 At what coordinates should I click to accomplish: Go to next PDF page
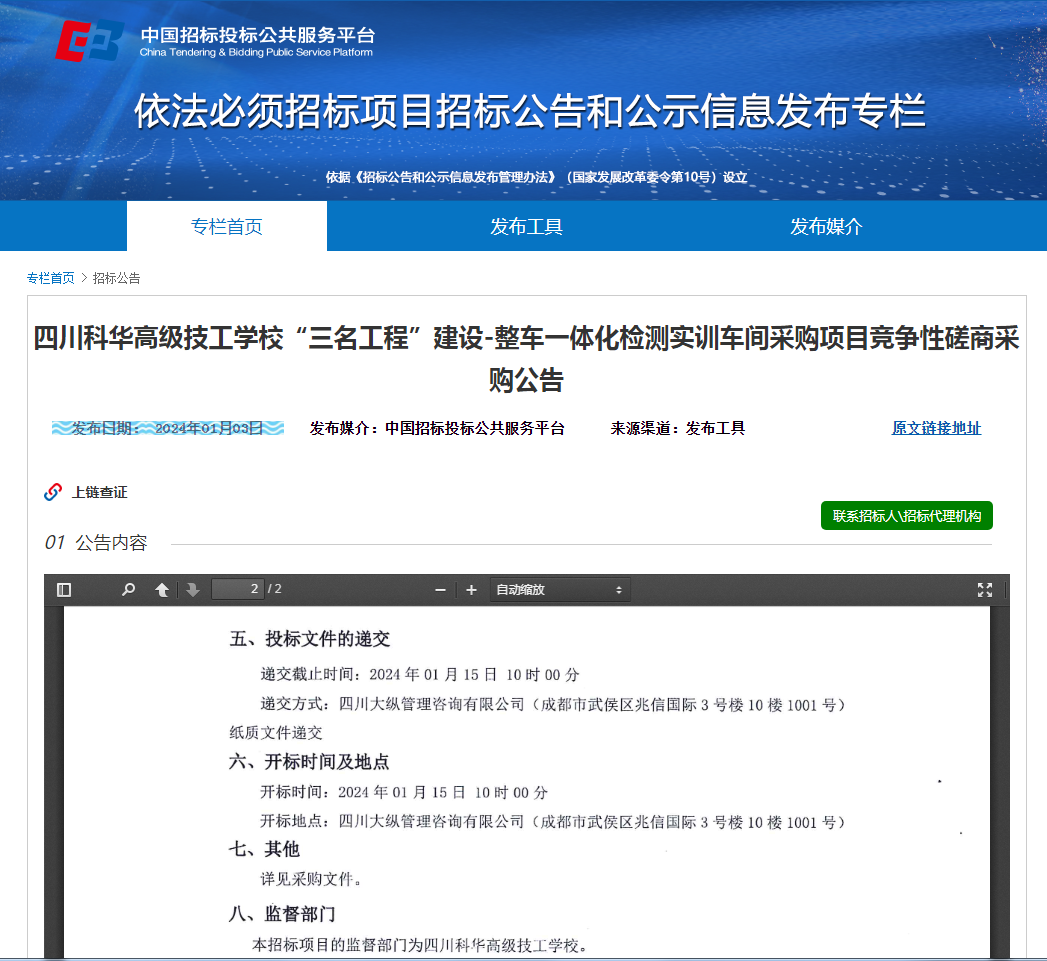pos(193,590)
